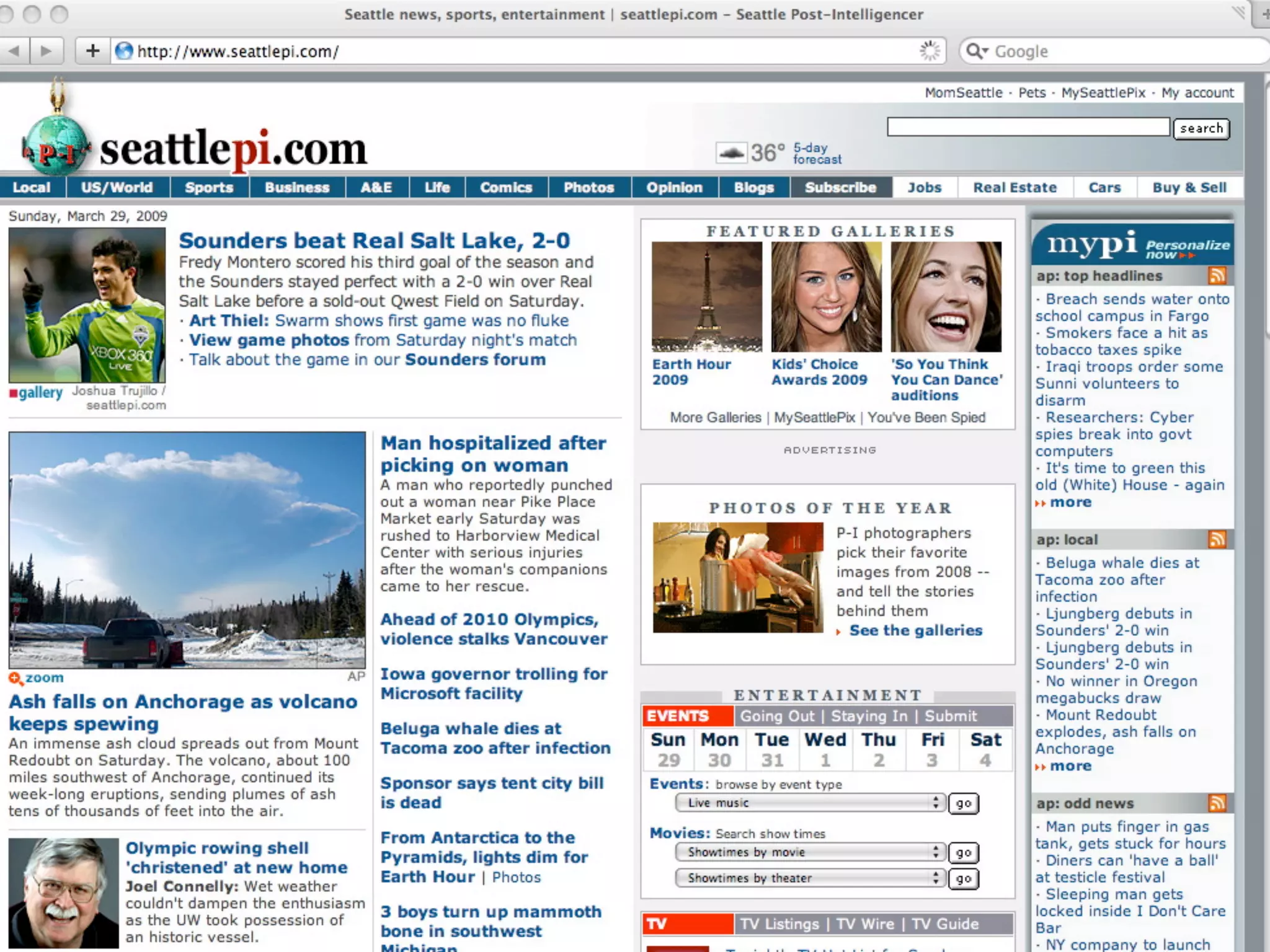This screenshot has height=952, width=1270.
Task: Select Wed 1 in the events calendar
Action: coord(825,749)
